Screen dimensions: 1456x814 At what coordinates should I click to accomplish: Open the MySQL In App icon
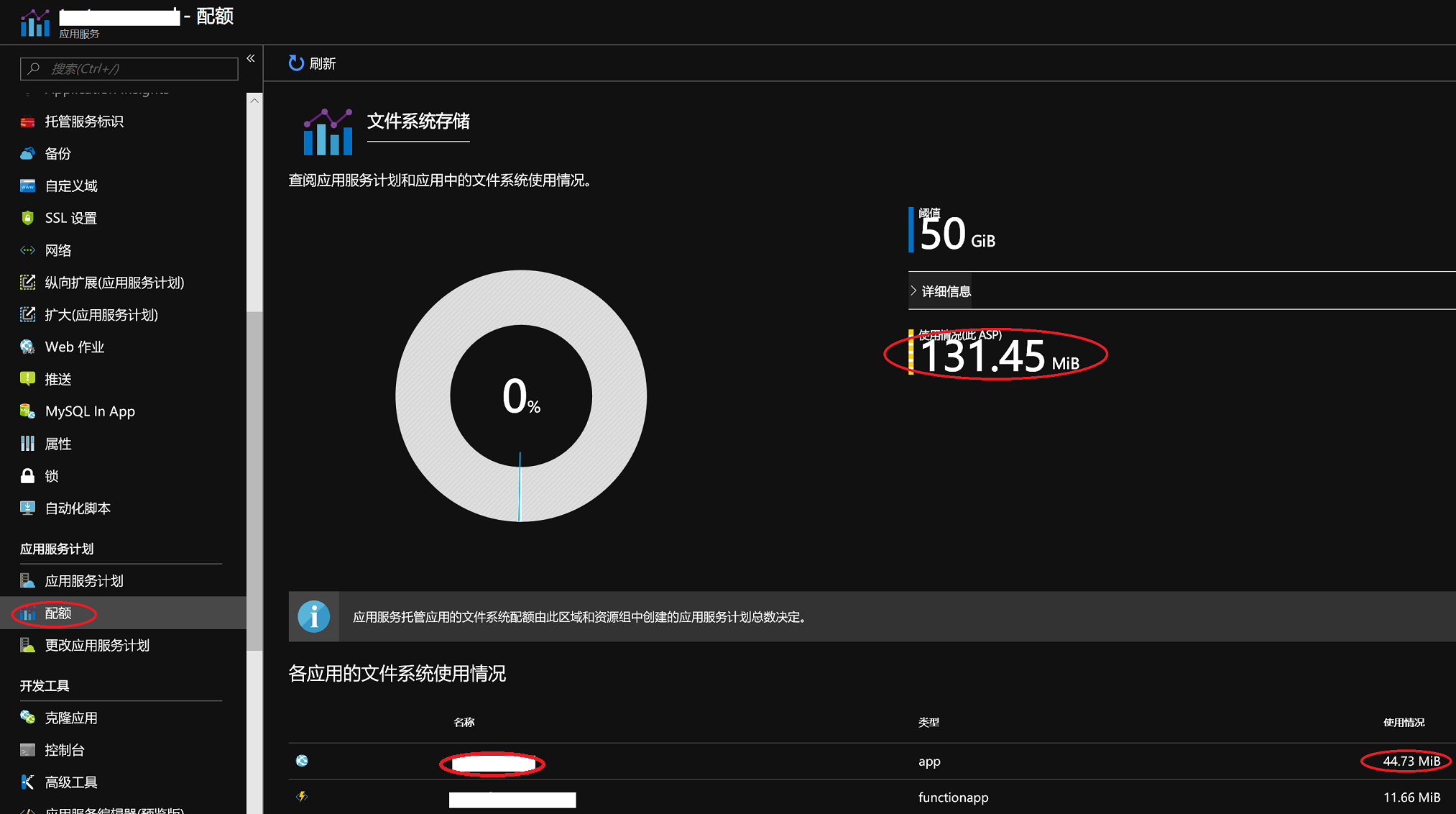pos(27,411)
